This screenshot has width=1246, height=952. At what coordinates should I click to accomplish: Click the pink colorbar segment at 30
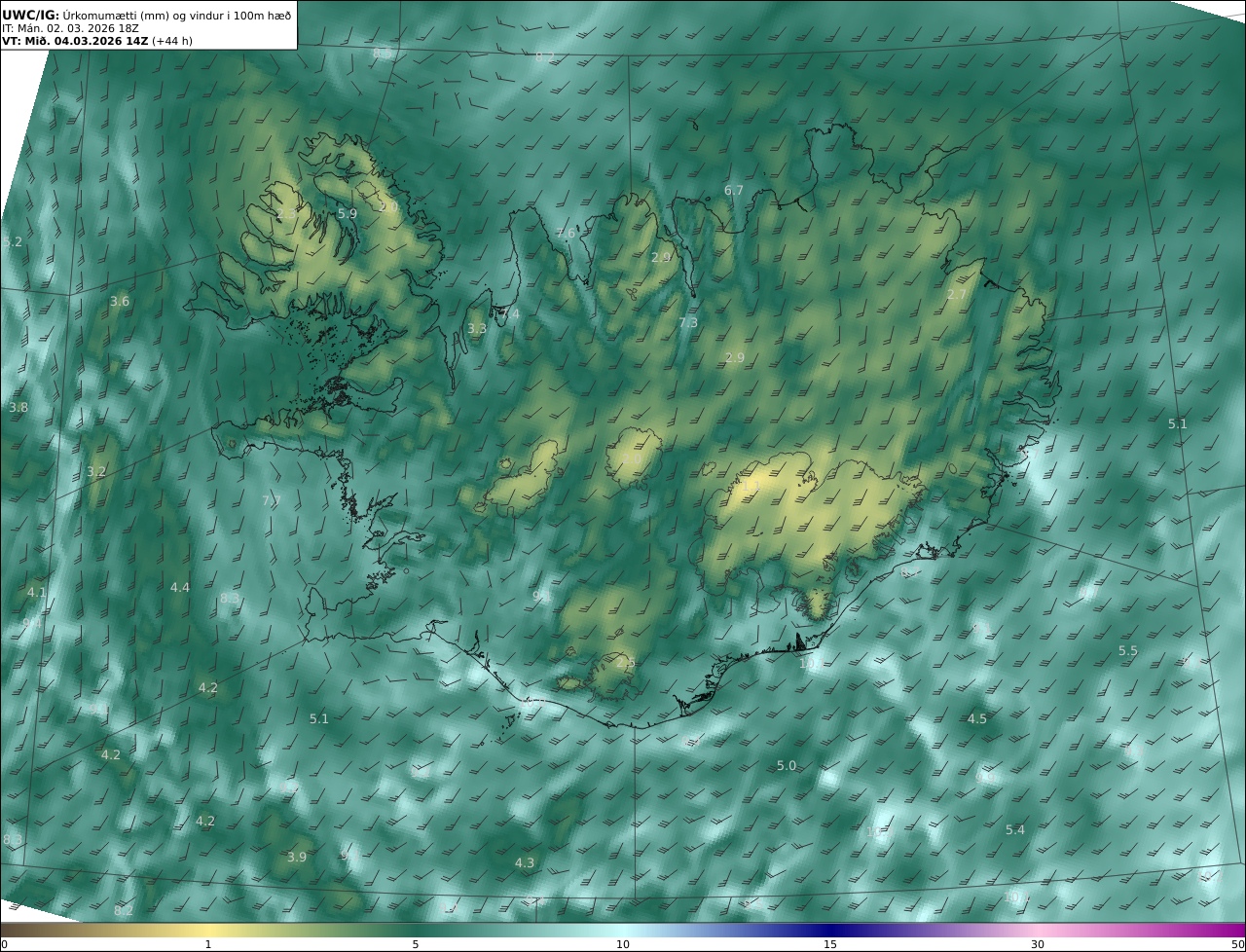1038,930
